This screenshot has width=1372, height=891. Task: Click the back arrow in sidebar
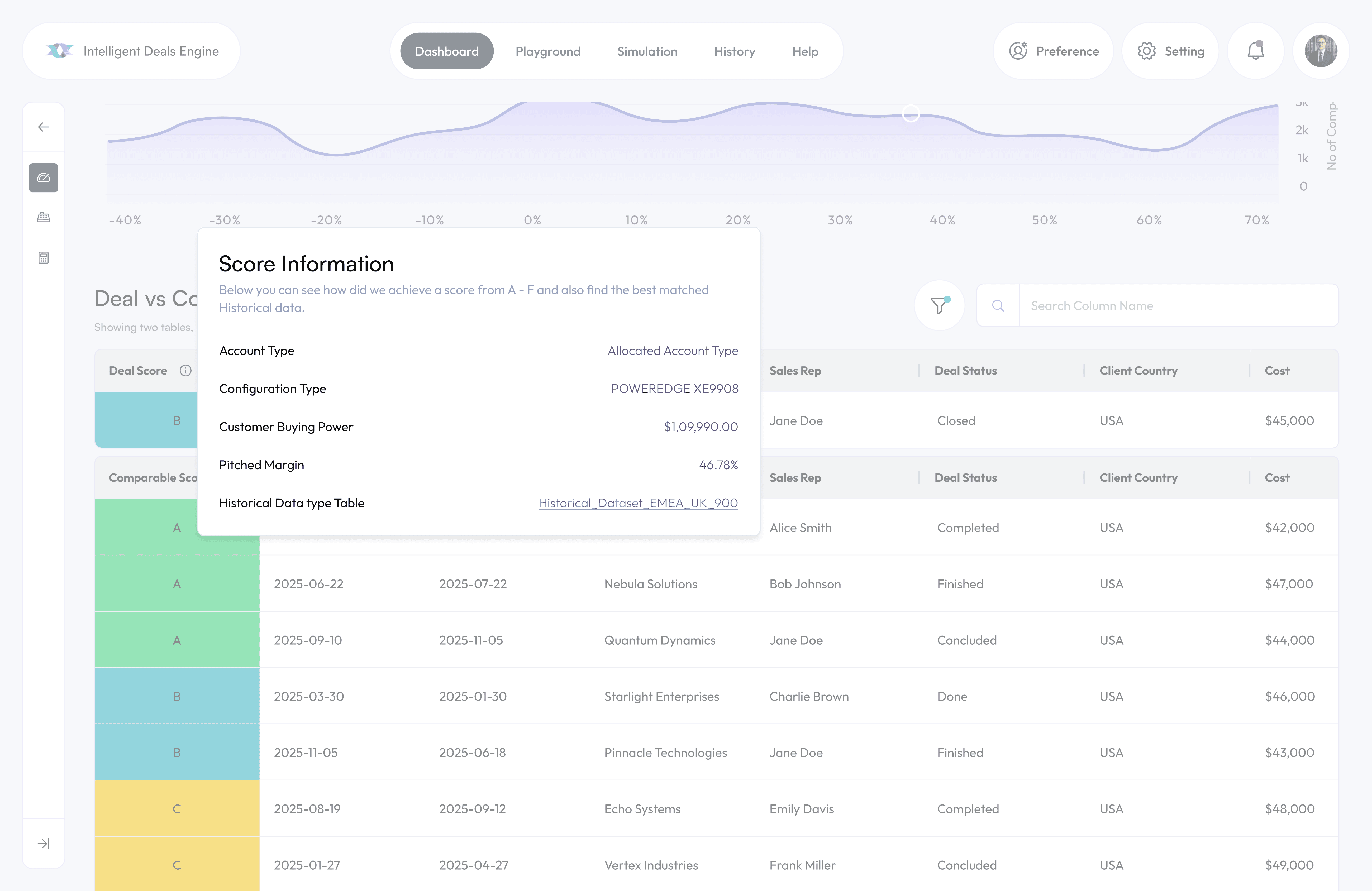pyautogui.click(x=43, y=127)
